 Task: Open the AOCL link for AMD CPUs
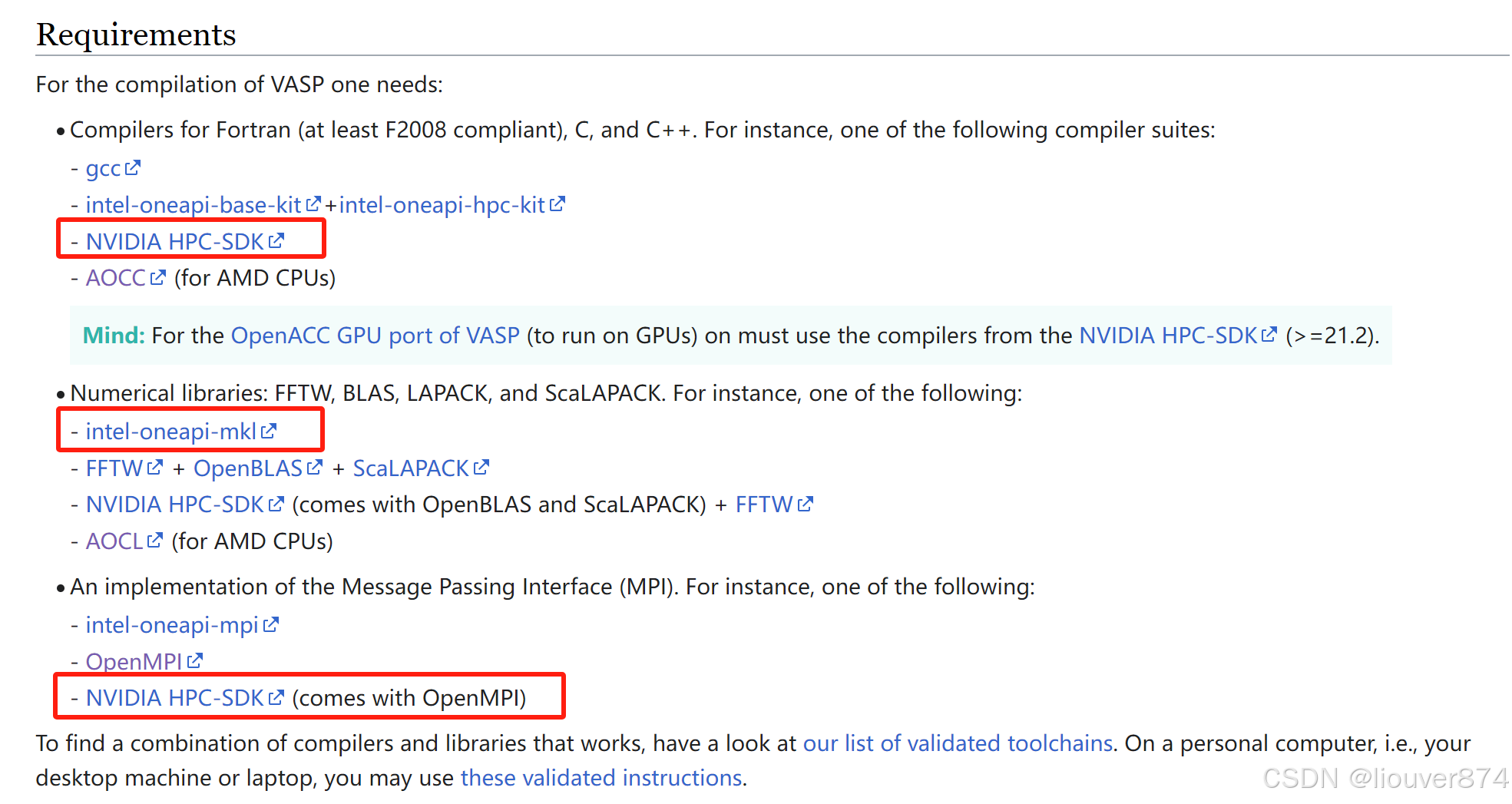coord(114,541)
